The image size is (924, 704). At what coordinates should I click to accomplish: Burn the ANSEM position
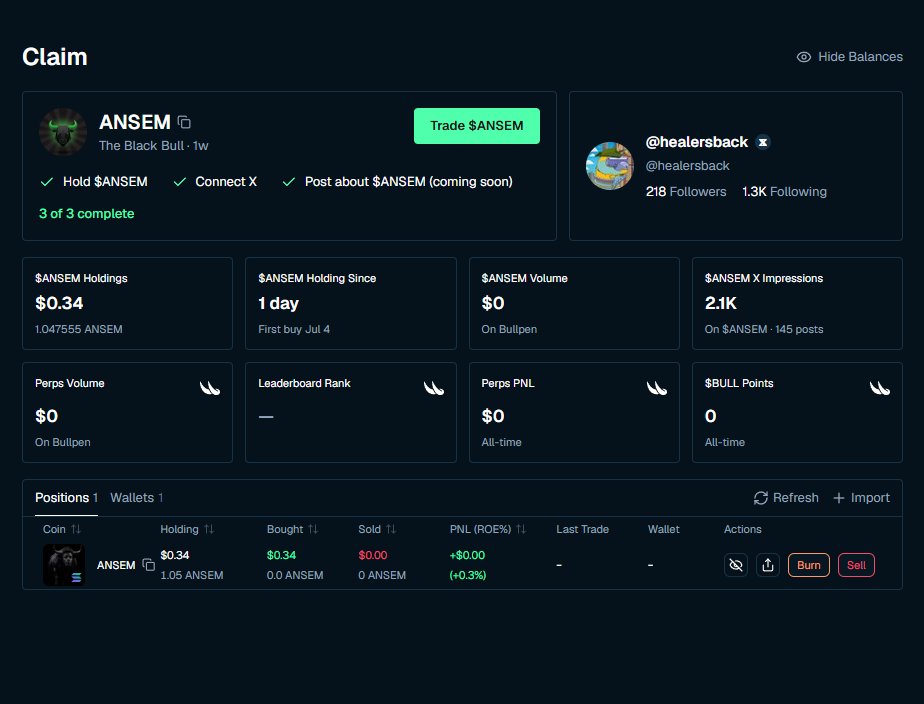(808, 565)
